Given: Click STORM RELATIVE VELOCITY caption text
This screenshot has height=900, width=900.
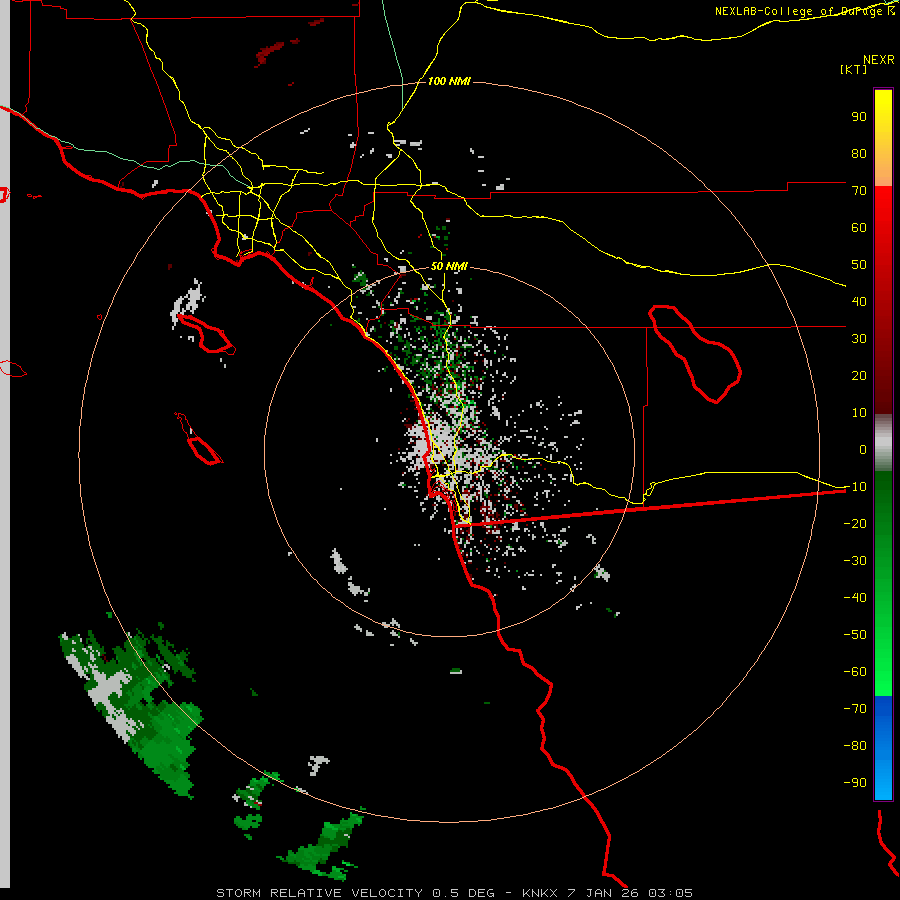Looking at the screenshot, I should tap(320, 893).
